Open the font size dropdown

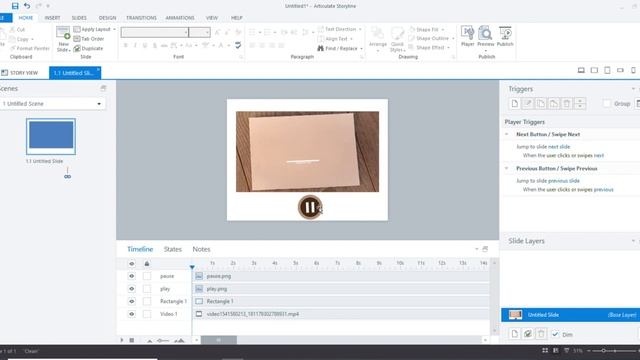pos(207,32)
